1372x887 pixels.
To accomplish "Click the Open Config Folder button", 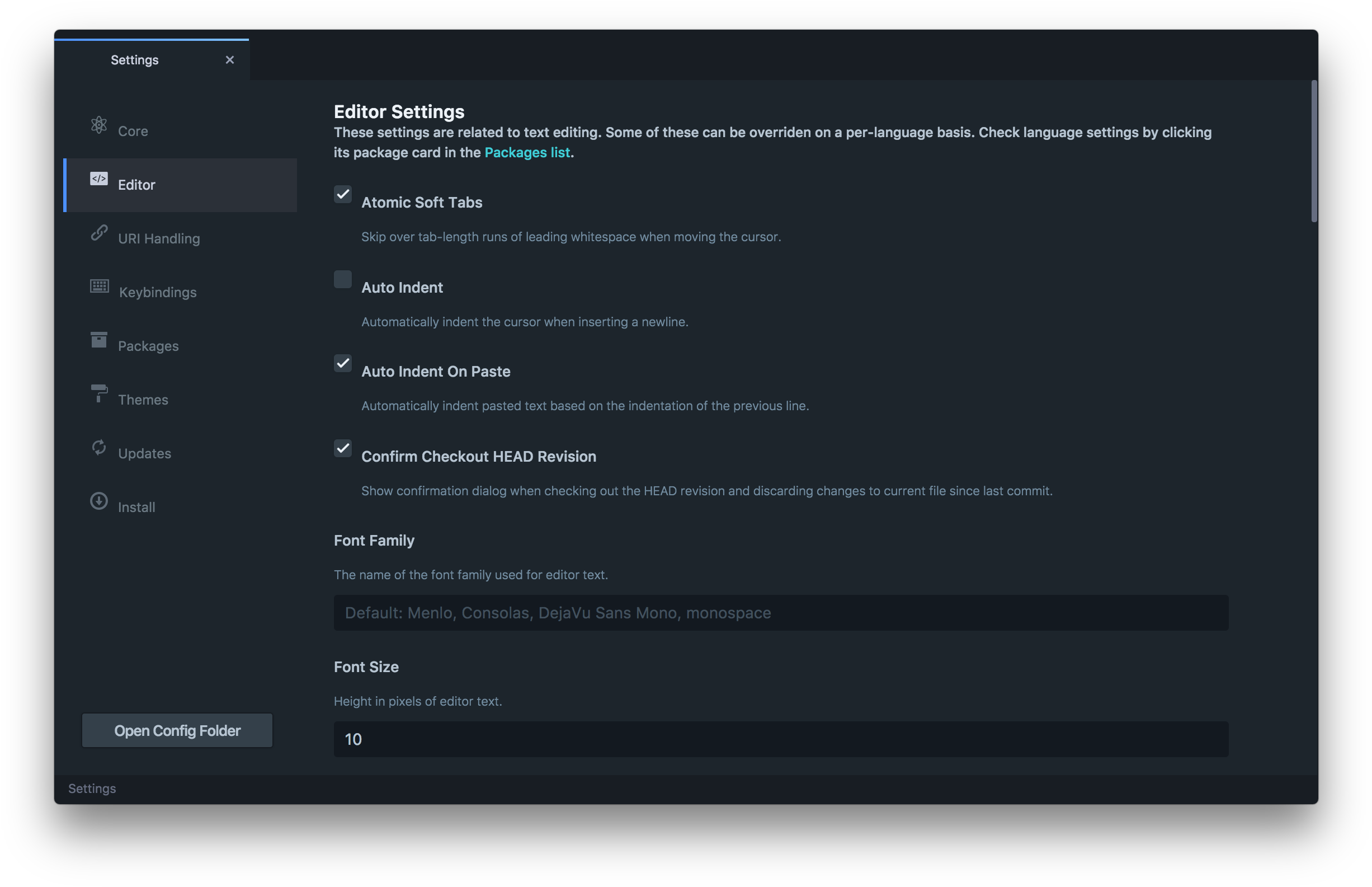I will 177,730.
